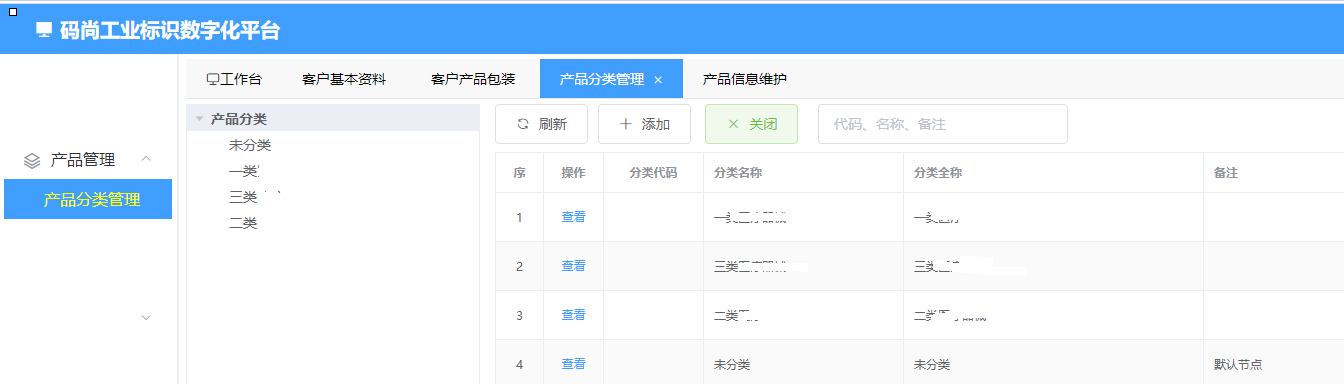Click the 分类代码 column header

tap(653, 173)
